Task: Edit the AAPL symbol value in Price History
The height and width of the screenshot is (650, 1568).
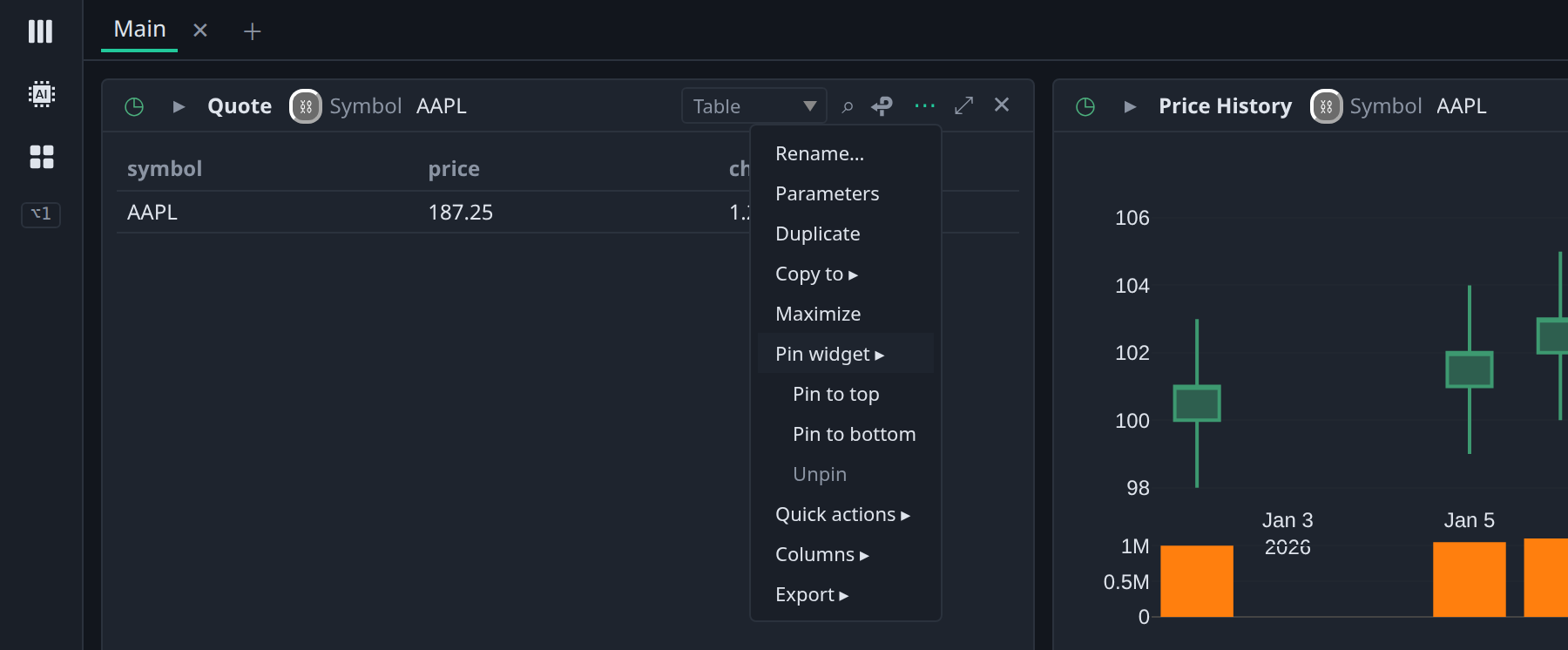Action: point(1461,106)
